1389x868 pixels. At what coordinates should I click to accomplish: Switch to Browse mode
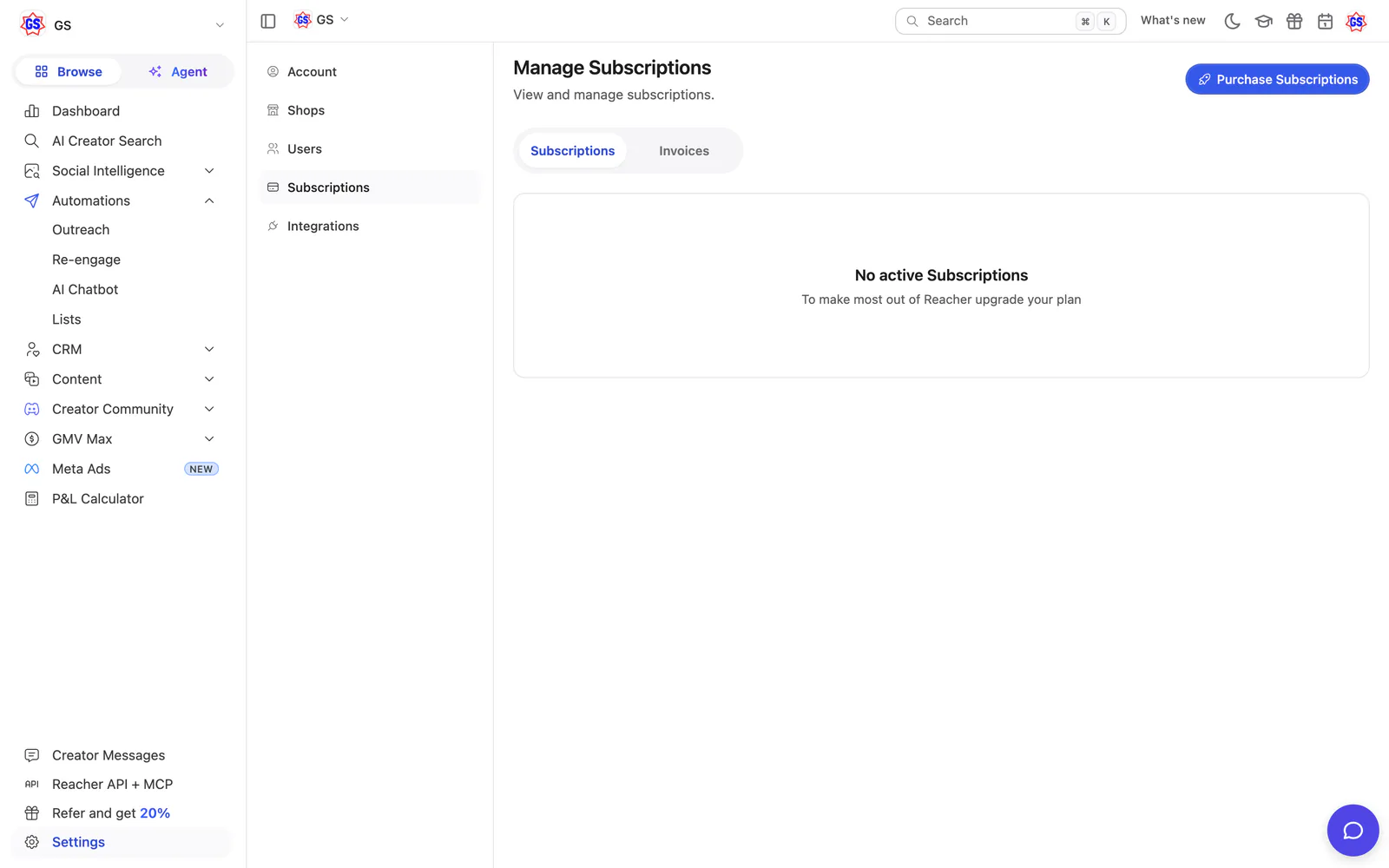pyautogui.click(x=69, y=71)
